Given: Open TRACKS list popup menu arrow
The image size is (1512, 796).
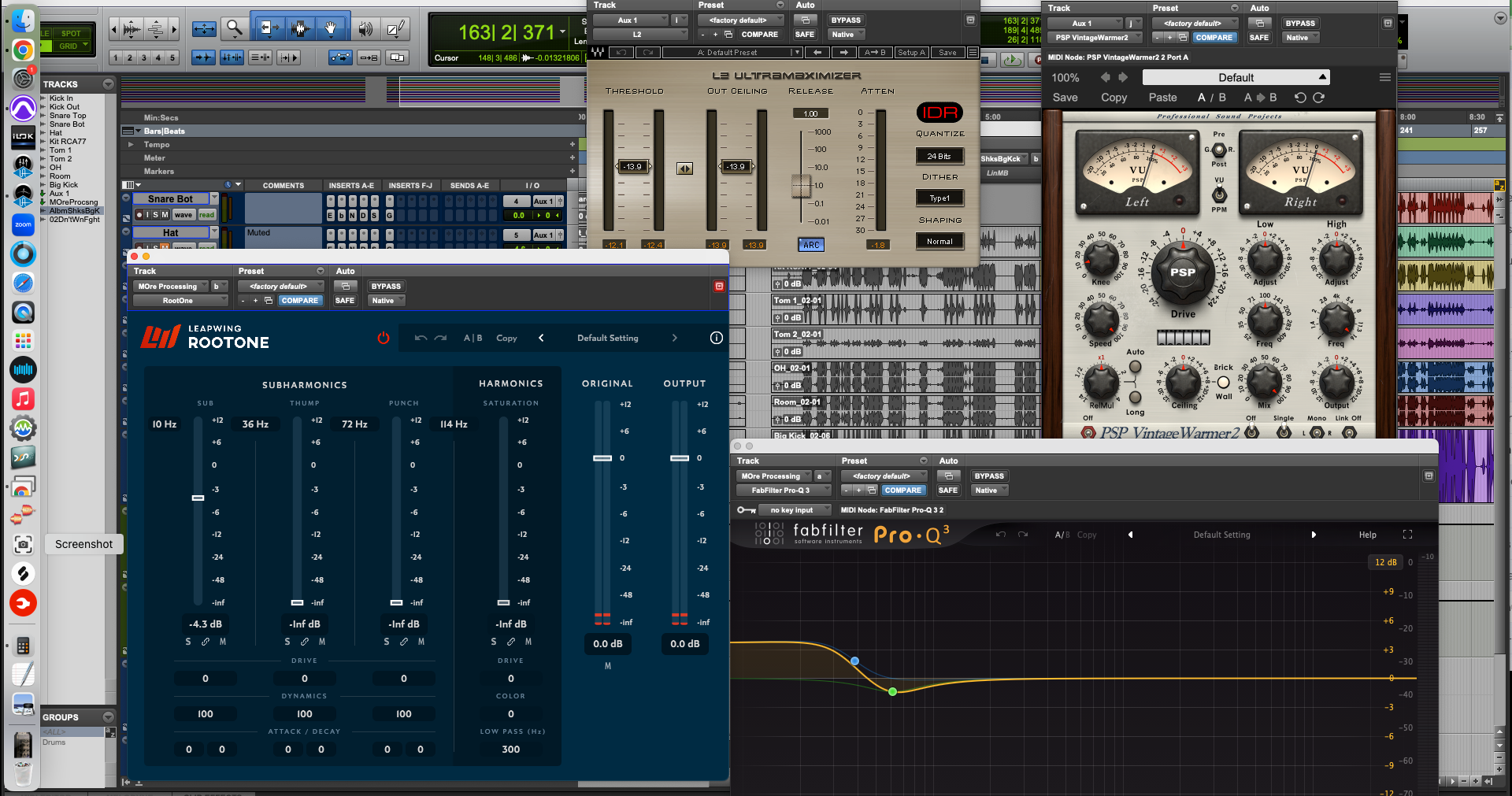Looking at the screenshot, I should 109,84.
